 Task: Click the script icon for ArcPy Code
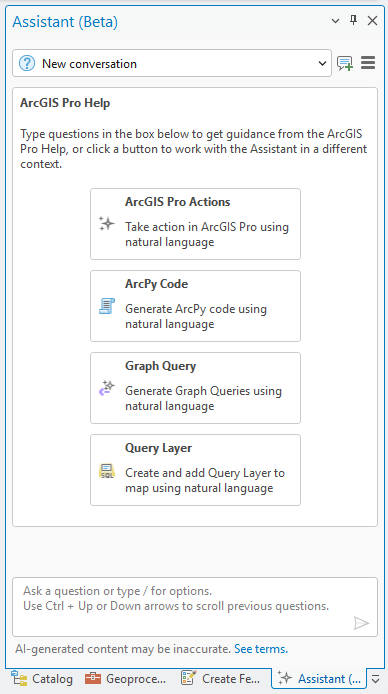[107, 306]
